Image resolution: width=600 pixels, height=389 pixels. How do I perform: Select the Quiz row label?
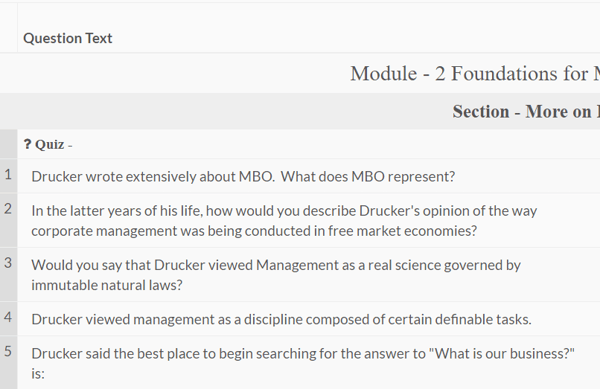(48, 145)
